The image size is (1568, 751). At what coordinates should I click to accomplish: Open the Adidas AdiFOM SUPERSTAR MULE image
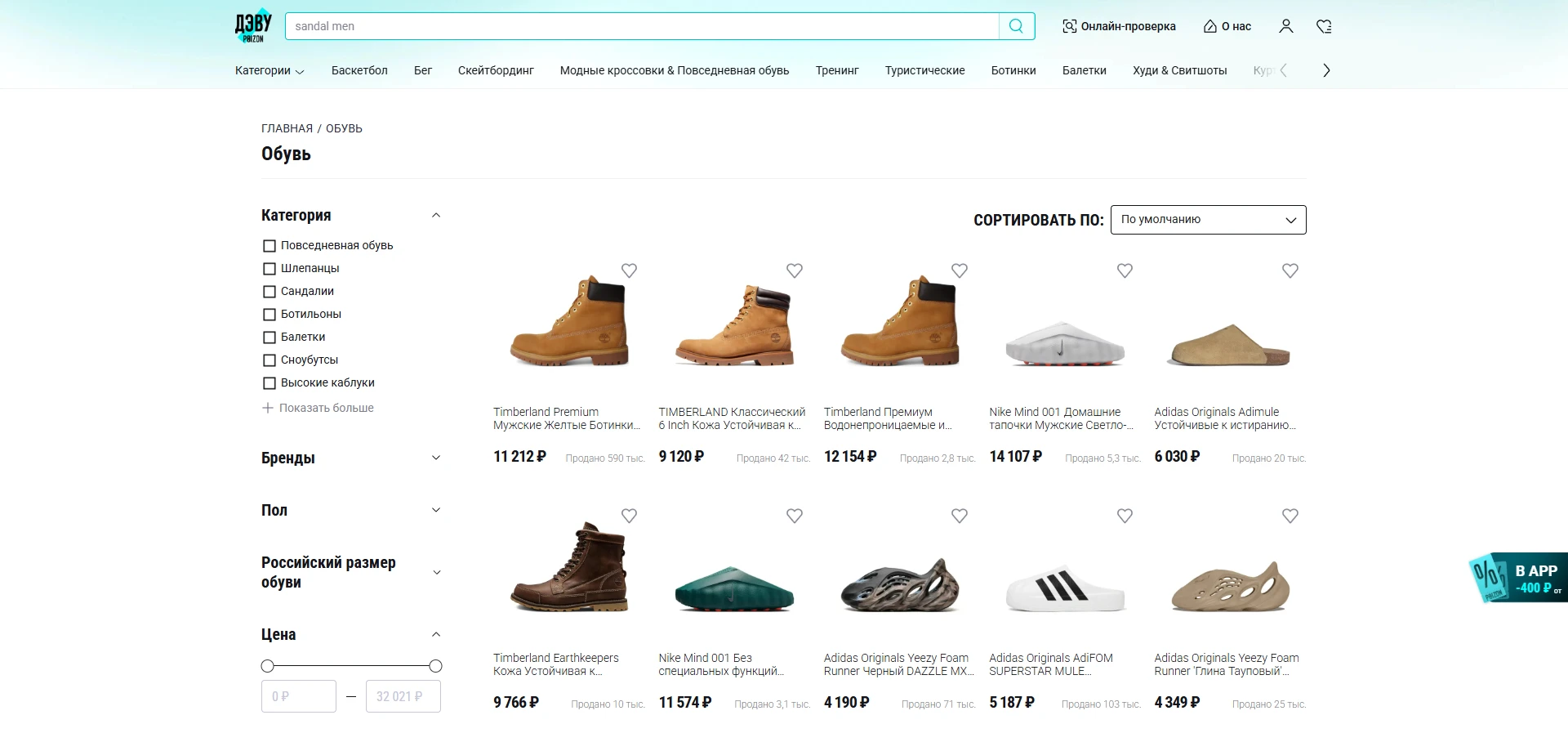pyautogui.click(x=1065, y=588)
